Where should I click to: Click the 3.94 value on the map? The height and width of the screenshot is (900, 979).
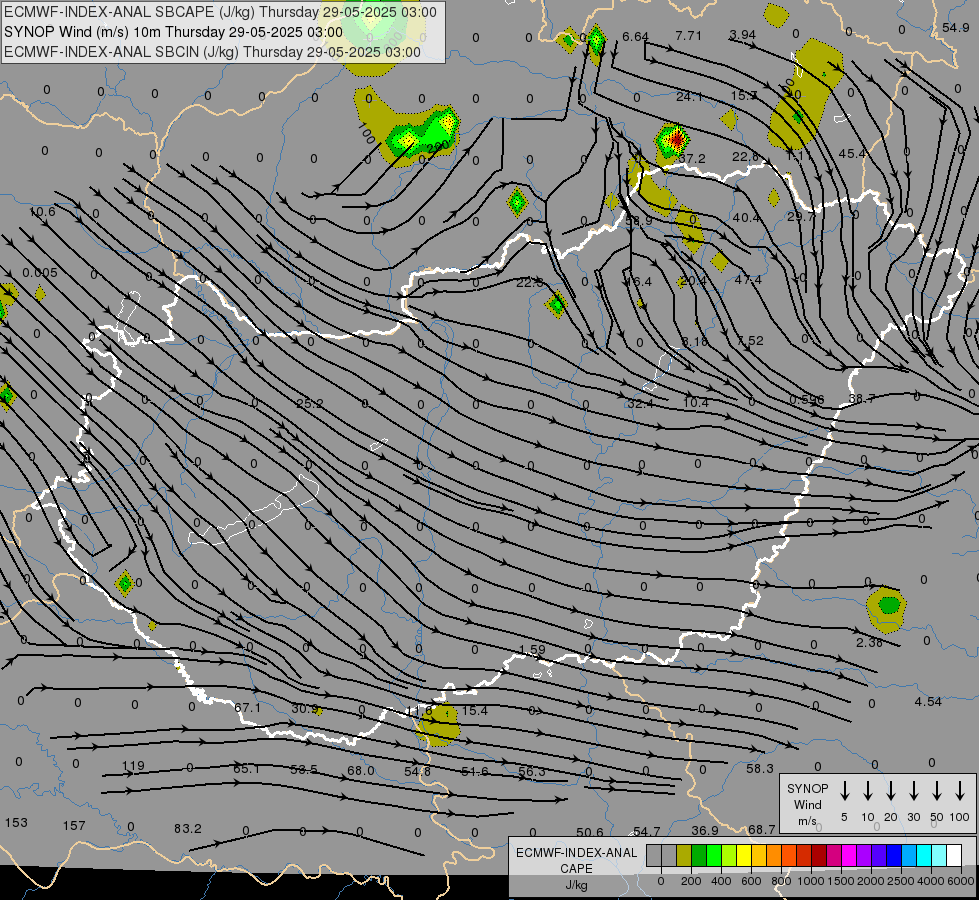(x=742, y=34)
